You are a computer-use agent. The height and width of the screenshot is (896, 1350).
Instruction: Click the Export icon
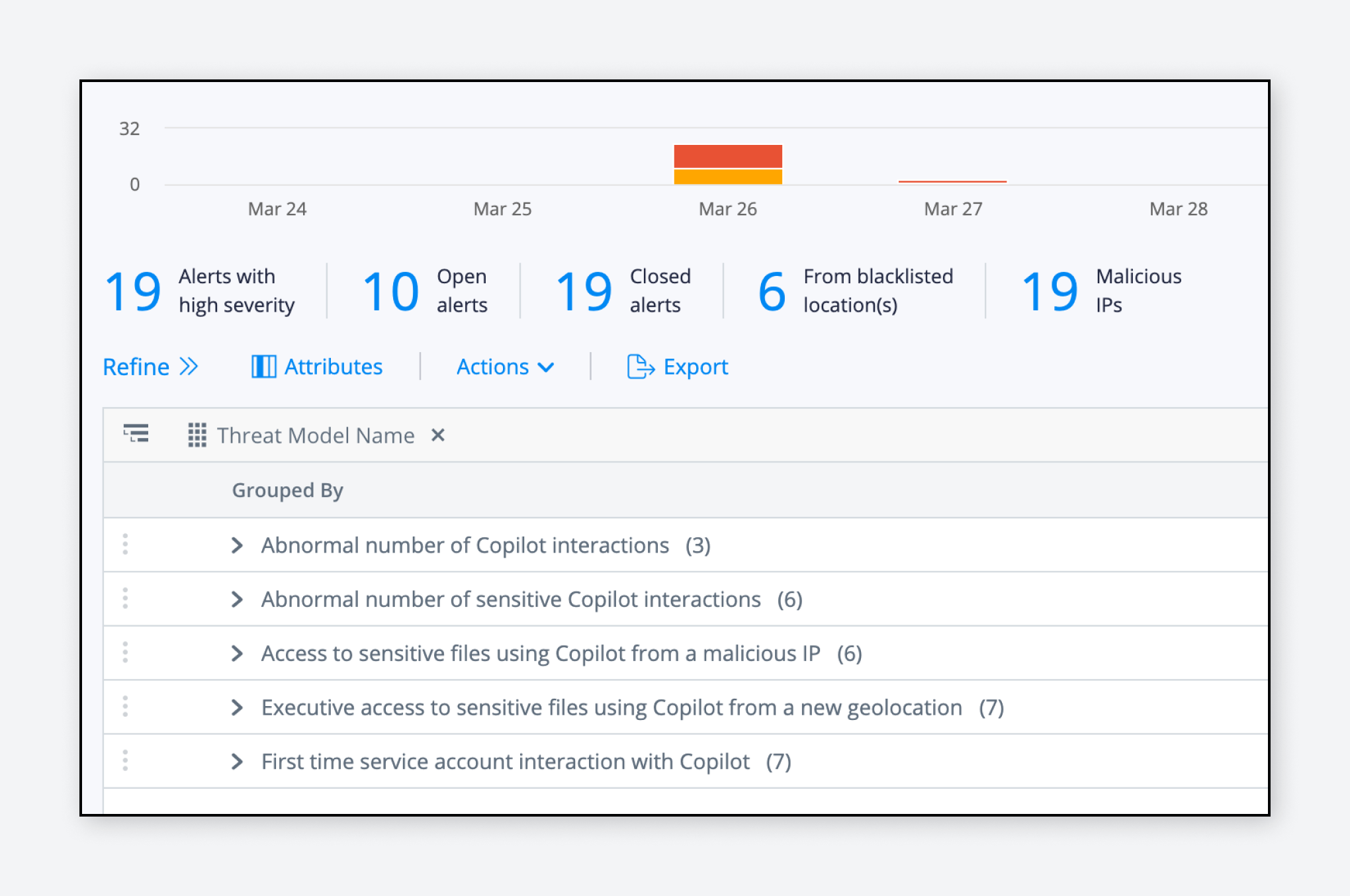(x=639, y=367)
